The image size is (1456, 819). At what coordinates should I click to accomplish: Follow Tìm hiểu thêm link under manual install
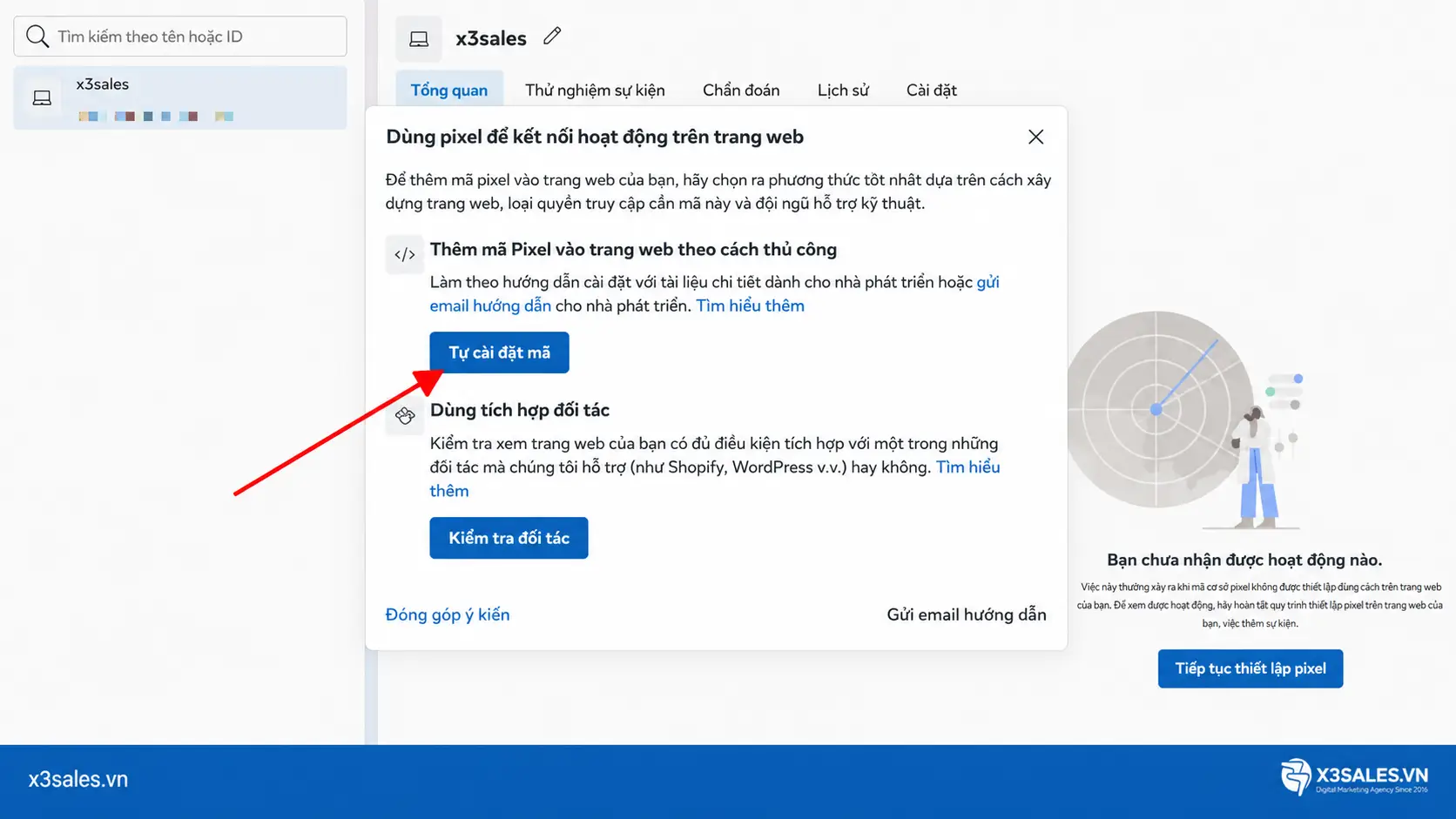[x=750, y=305]
